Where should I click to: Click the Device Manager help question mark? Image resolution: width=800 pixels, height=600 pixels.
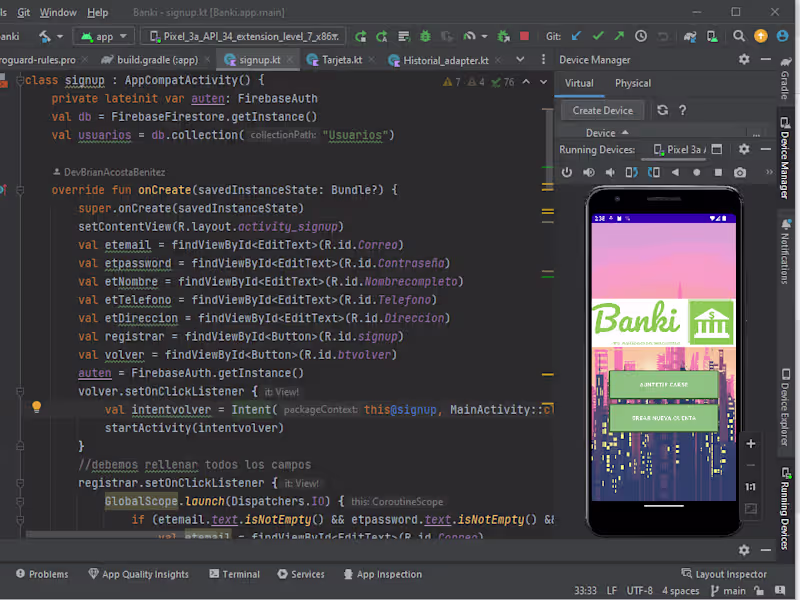[x=683, y=110]
